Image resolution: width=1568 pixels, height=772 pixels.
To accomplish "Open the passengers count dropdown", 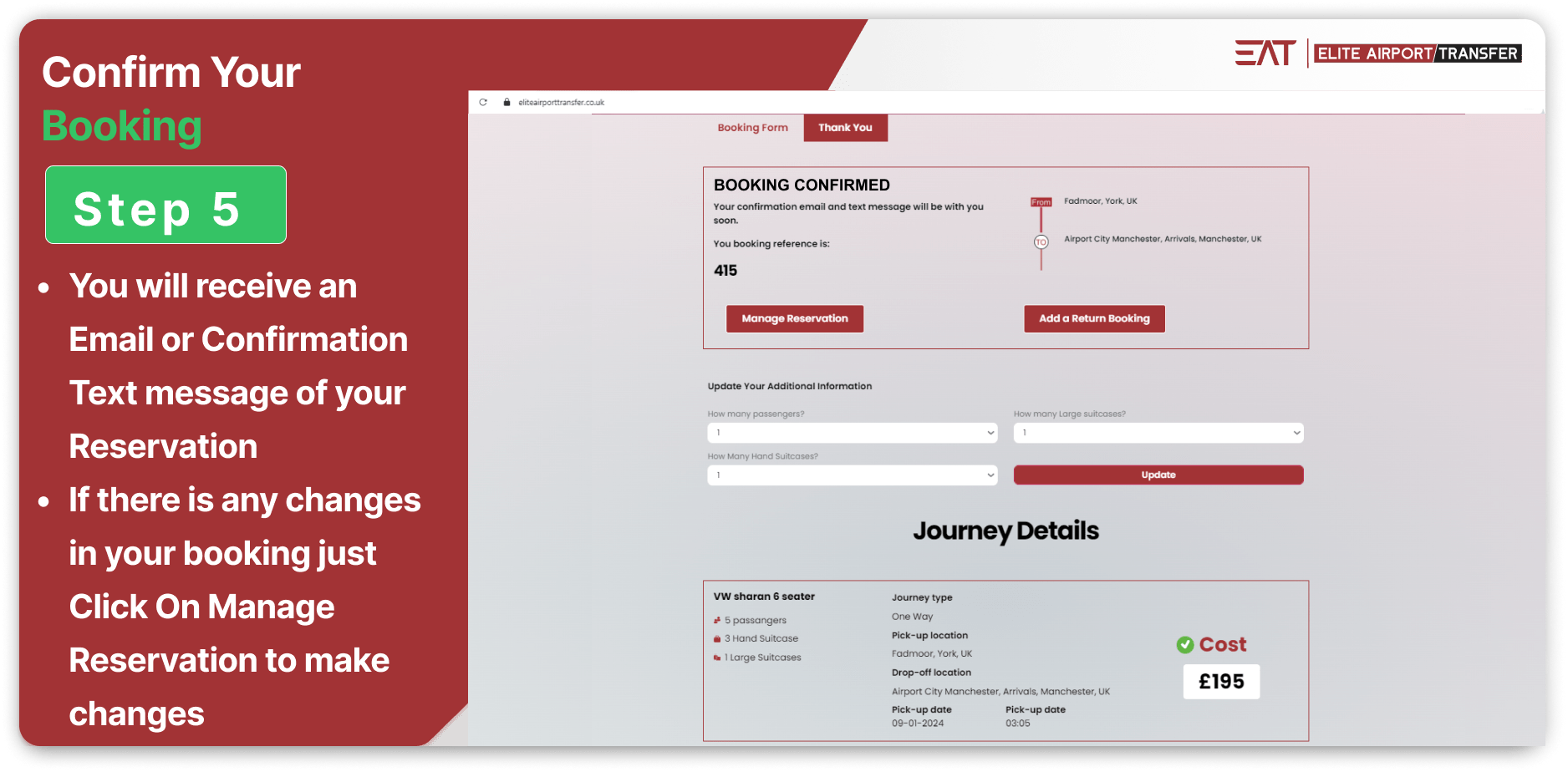I will click(852, 433).
